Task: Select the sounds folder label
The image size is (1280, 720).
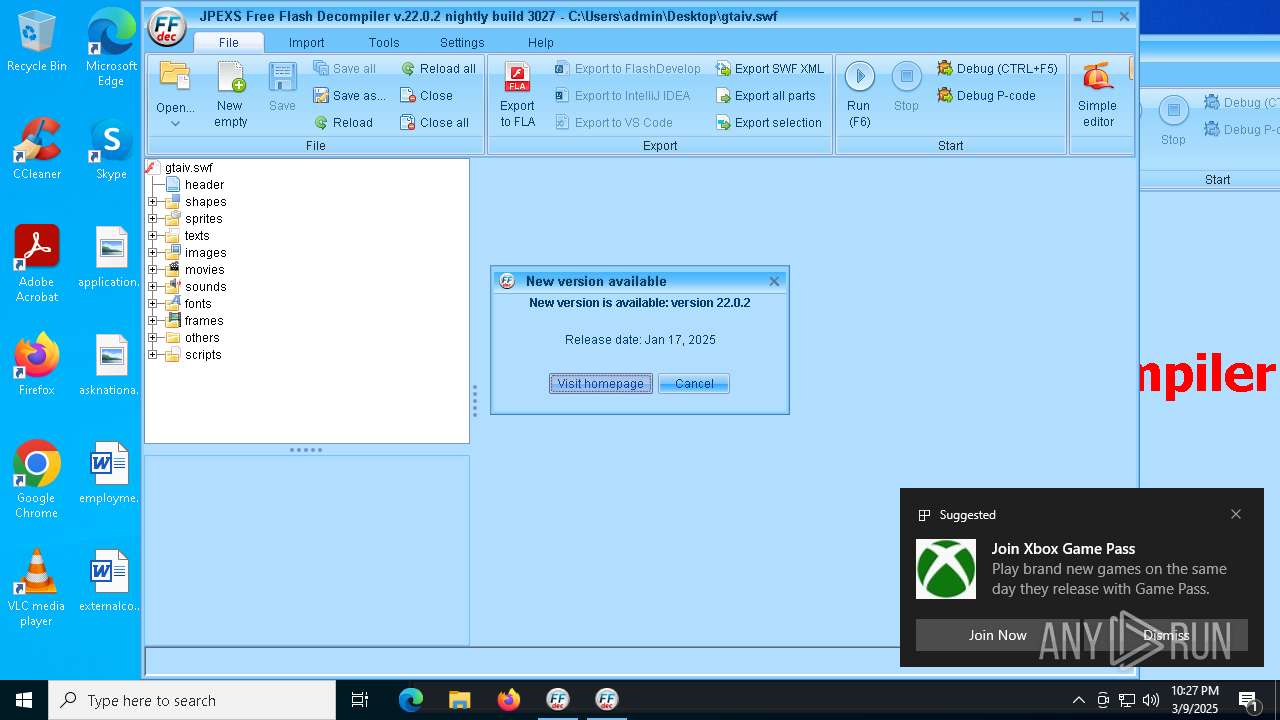Action: (x=205, y=287)
